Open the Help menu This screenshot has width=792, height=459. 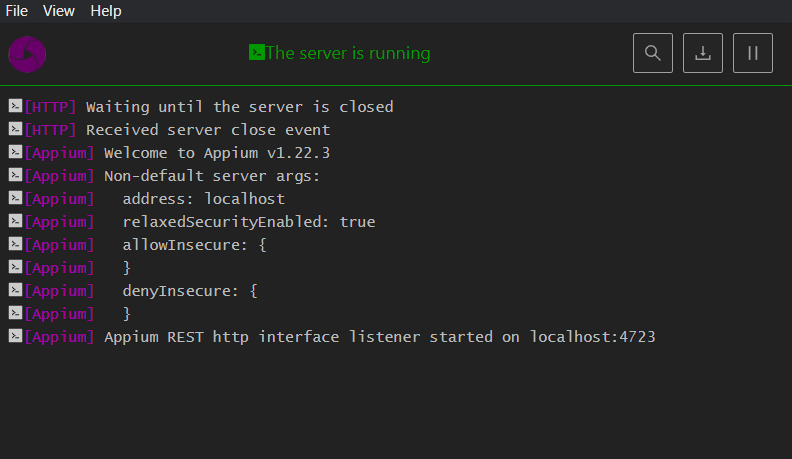106,11
